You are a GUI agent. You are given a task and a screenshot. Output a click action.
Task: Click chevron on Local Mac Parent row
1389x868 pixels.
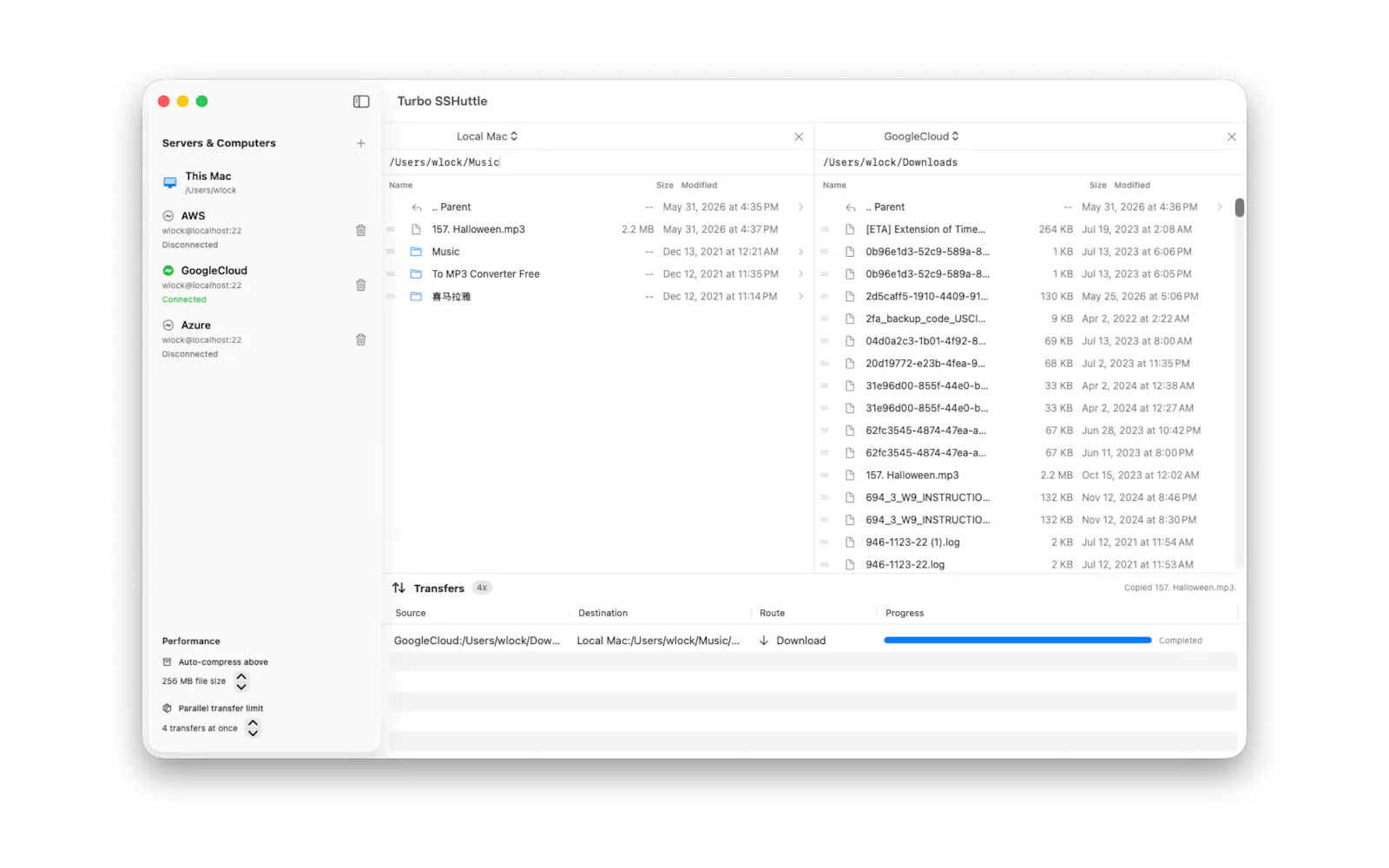(x=800, y=207)
